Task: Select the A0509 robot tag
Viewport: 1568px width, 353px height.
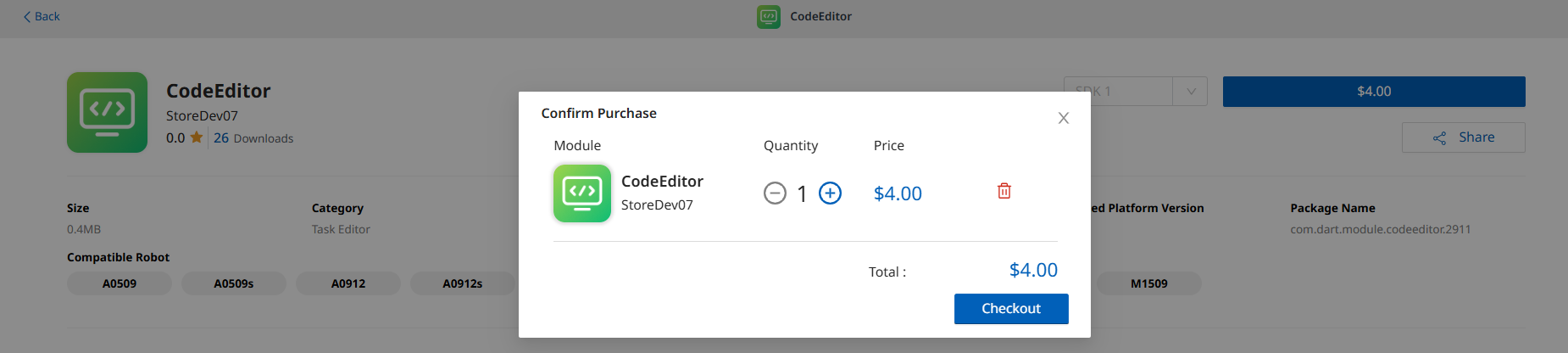Action: click(120, 283)
